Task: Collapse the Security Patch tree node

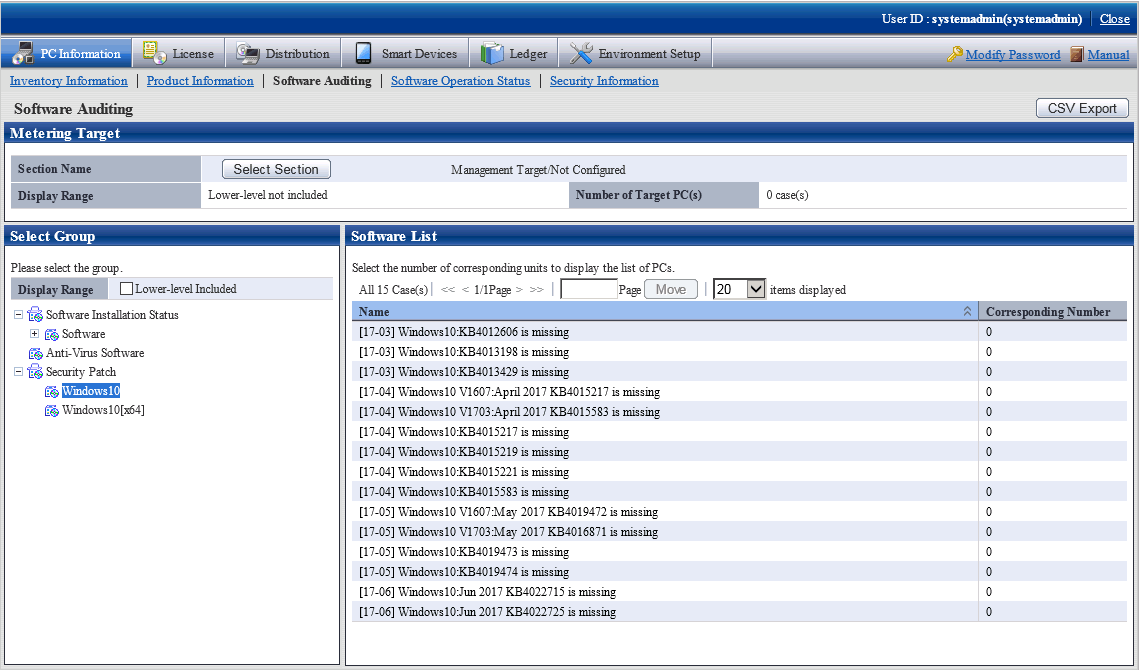Action: 18,371
